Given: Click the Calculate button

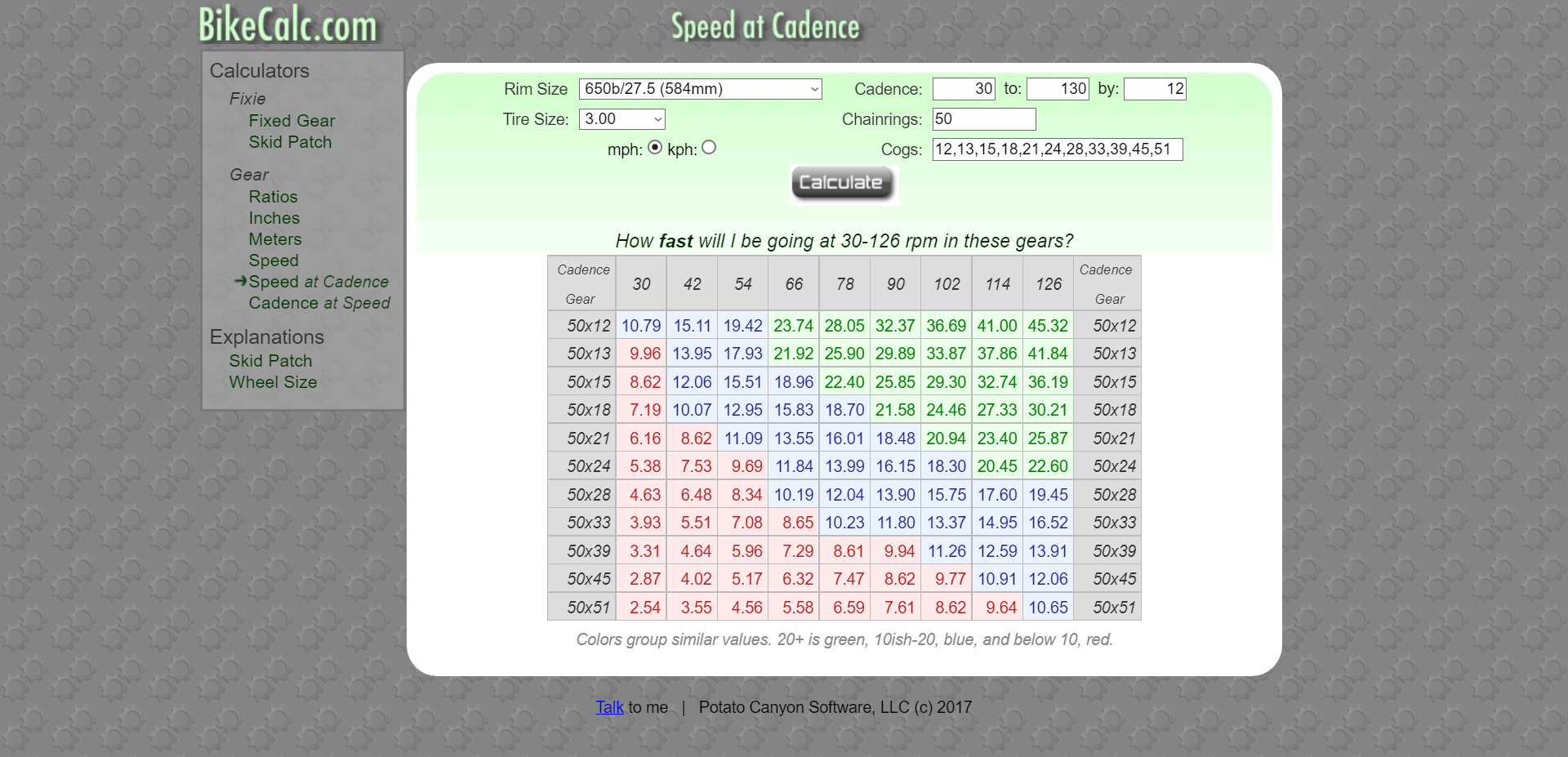Looking at the screenshot, I should 843,183.
